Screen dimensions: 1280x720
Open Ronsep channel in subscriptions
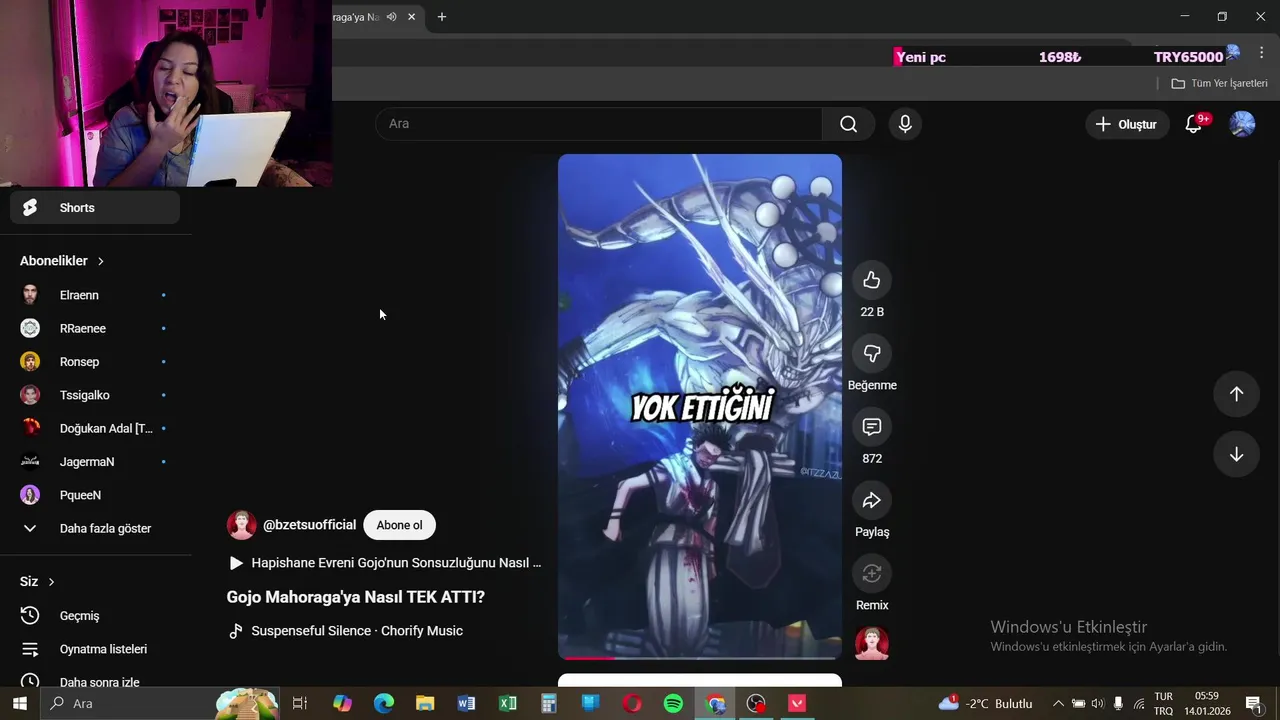pyautogui.click(x=95, y=362)
